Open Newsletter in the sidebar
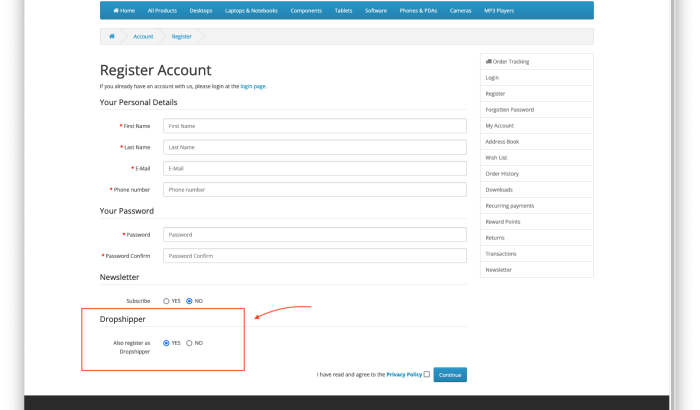 [537, 270]
